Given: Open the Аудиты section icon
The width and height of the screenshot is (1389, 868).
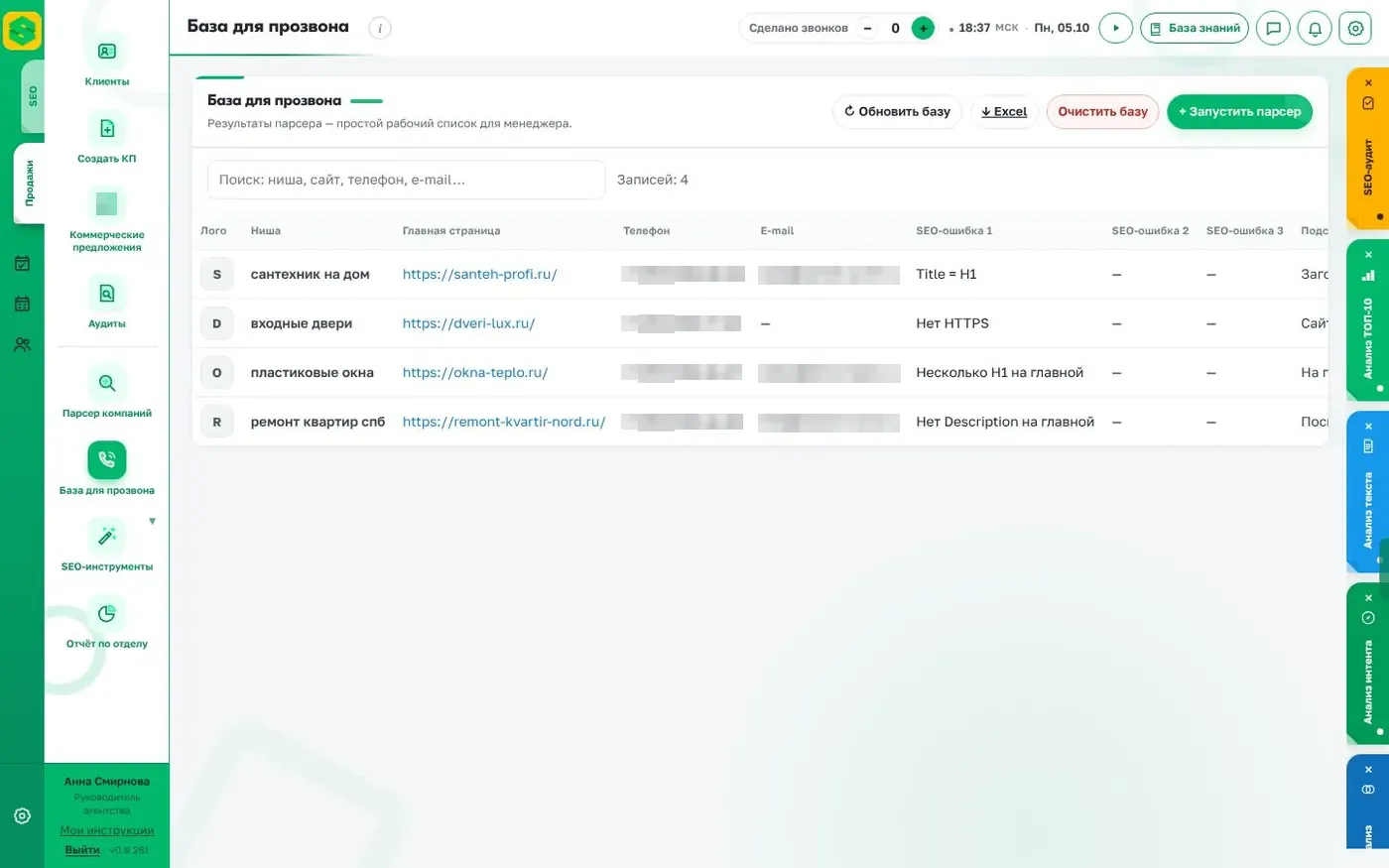Looking at the screenshot, I should coord(107,294).
